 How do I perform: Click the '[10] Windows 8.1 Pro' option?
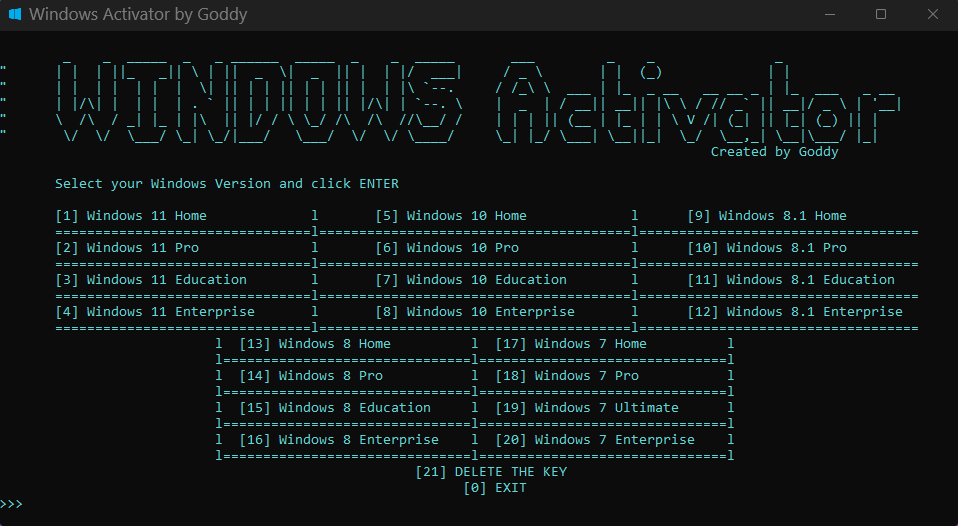[x=767, y=248]
